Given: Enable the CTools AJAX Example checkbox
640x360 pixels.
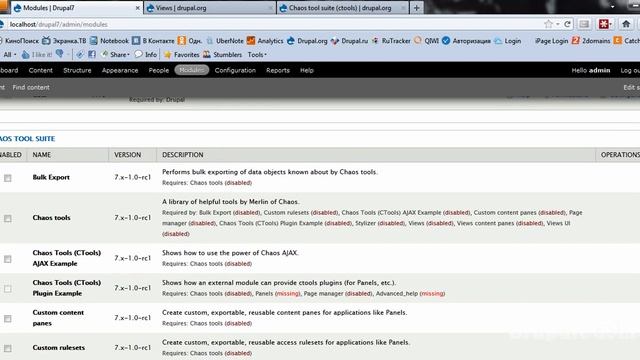Looking at the screenshot, I should coord(8,259).
